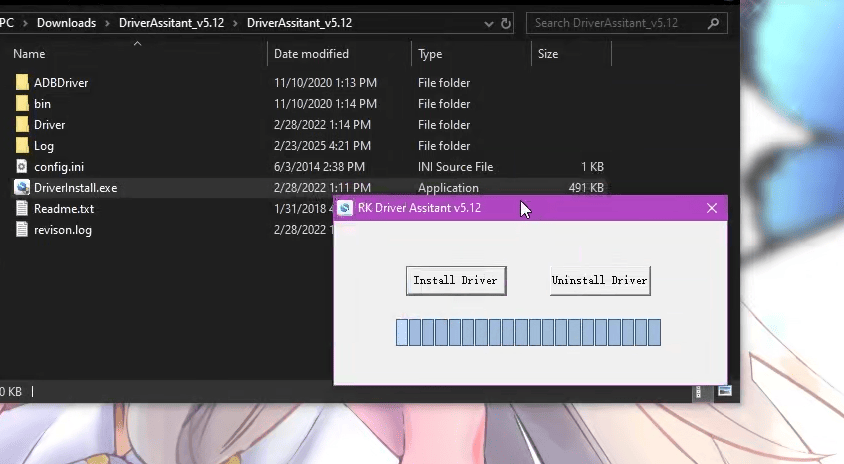Expand chevron after first DriverAssitant_v5.12 breadcrumb

235,23
